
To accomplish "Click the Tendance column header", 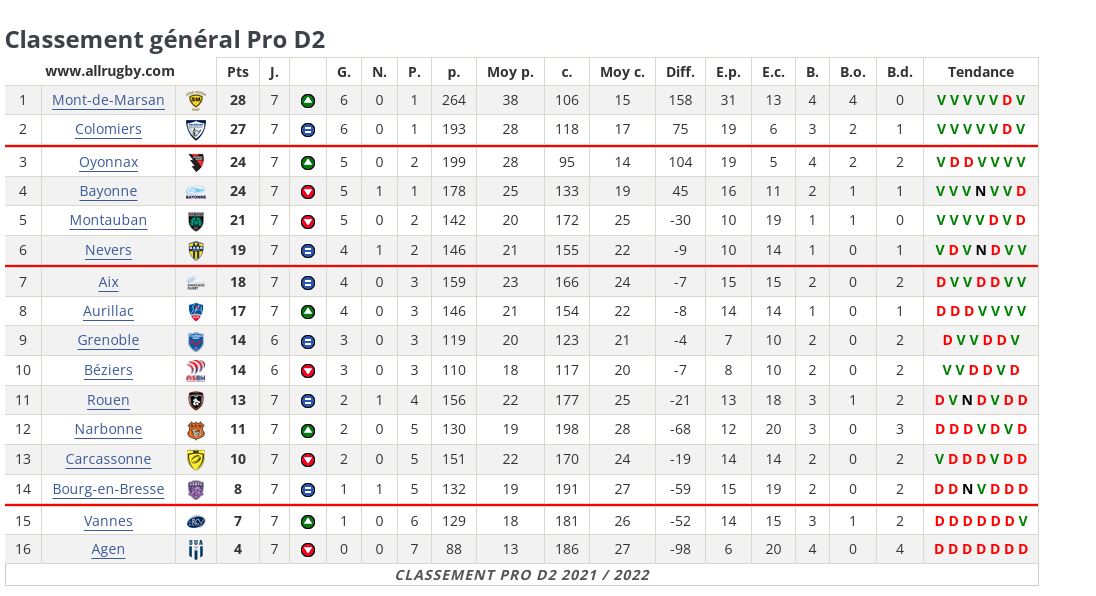I will pyautogui.click(x=980, y=72).
